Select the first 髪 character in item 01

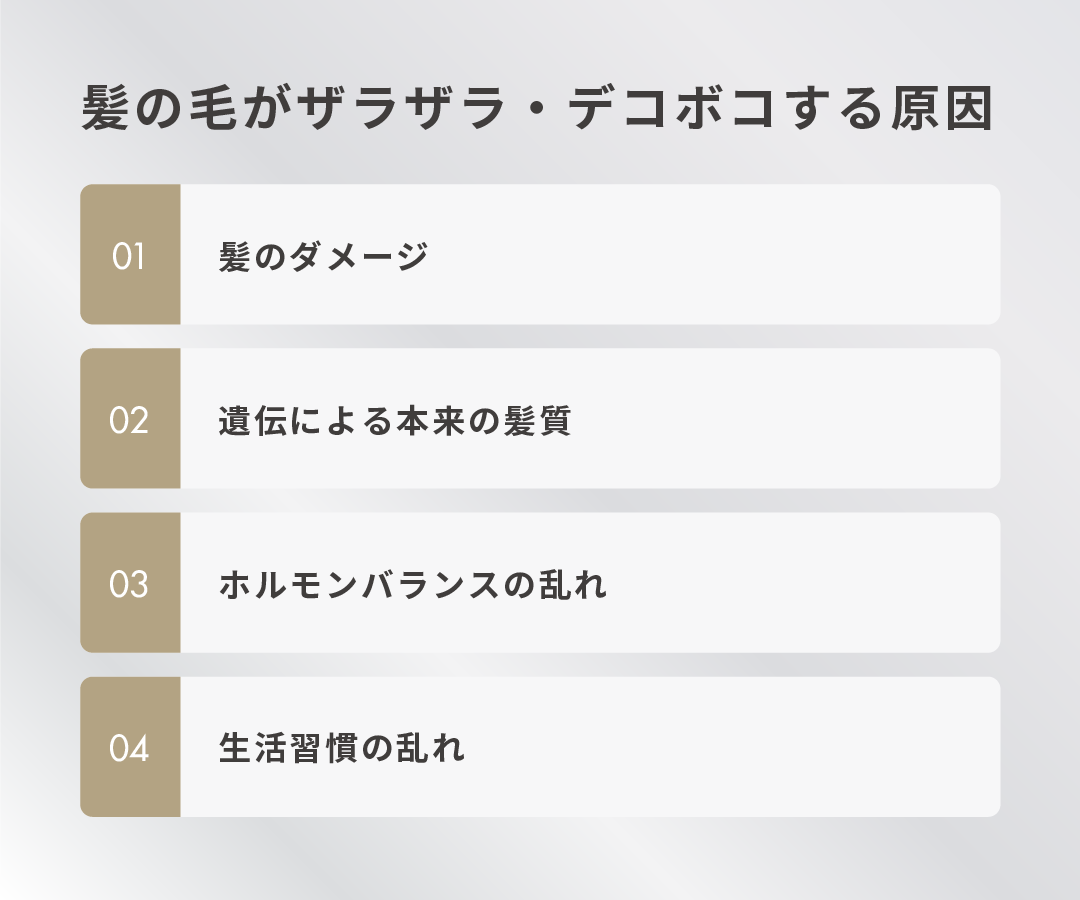(235, 257)
